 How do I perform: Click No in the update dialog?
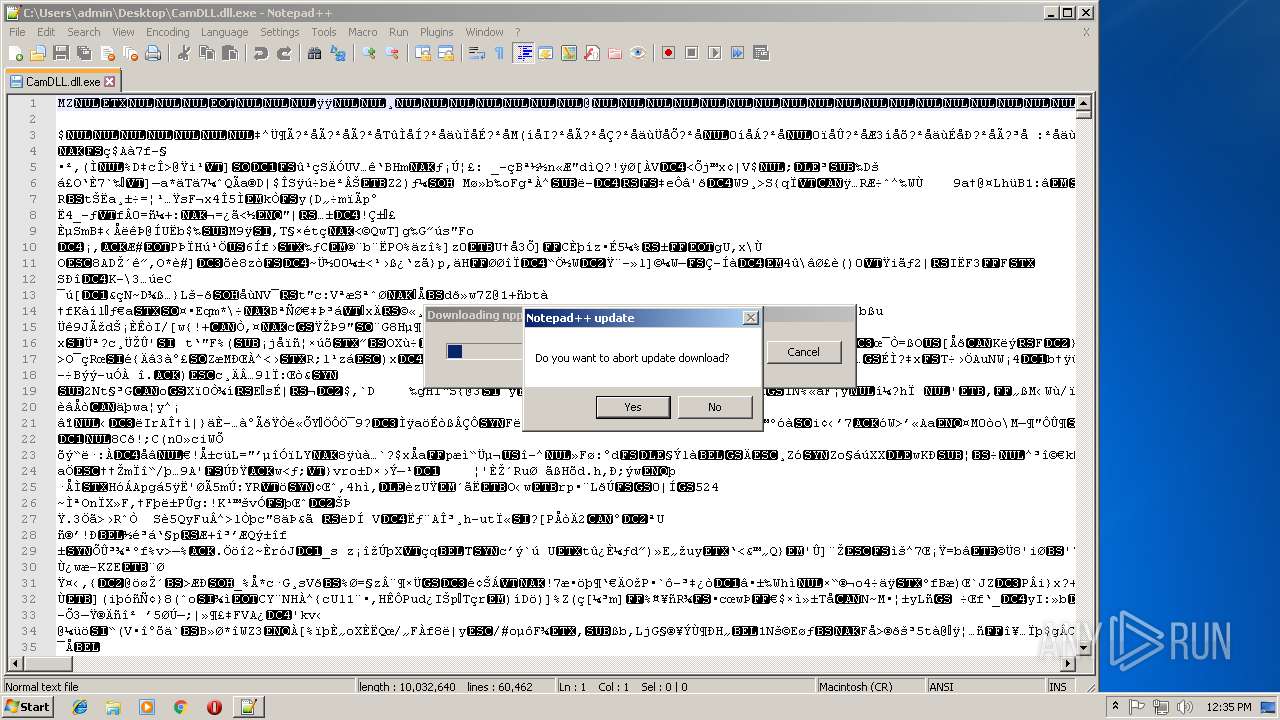[714, 407]
